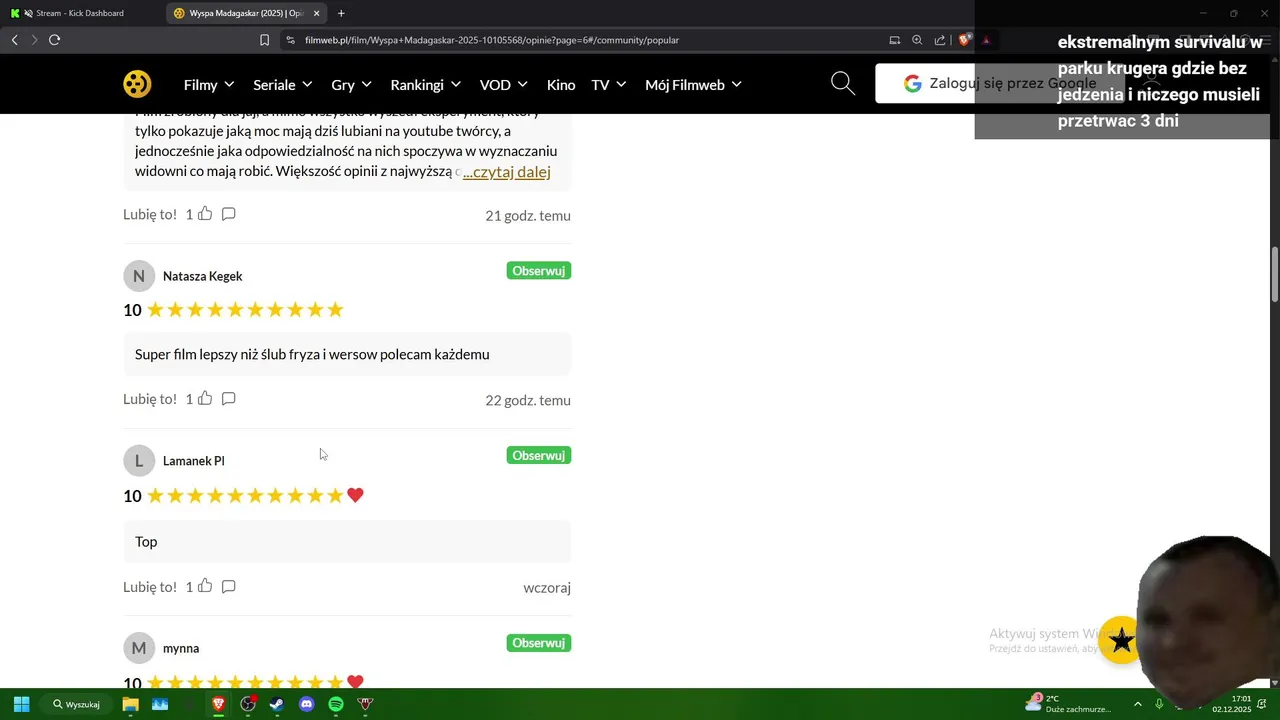Screen dimensions: 1280x720
Task: Click the install app icon in address bar
Action: pos(894,40)
